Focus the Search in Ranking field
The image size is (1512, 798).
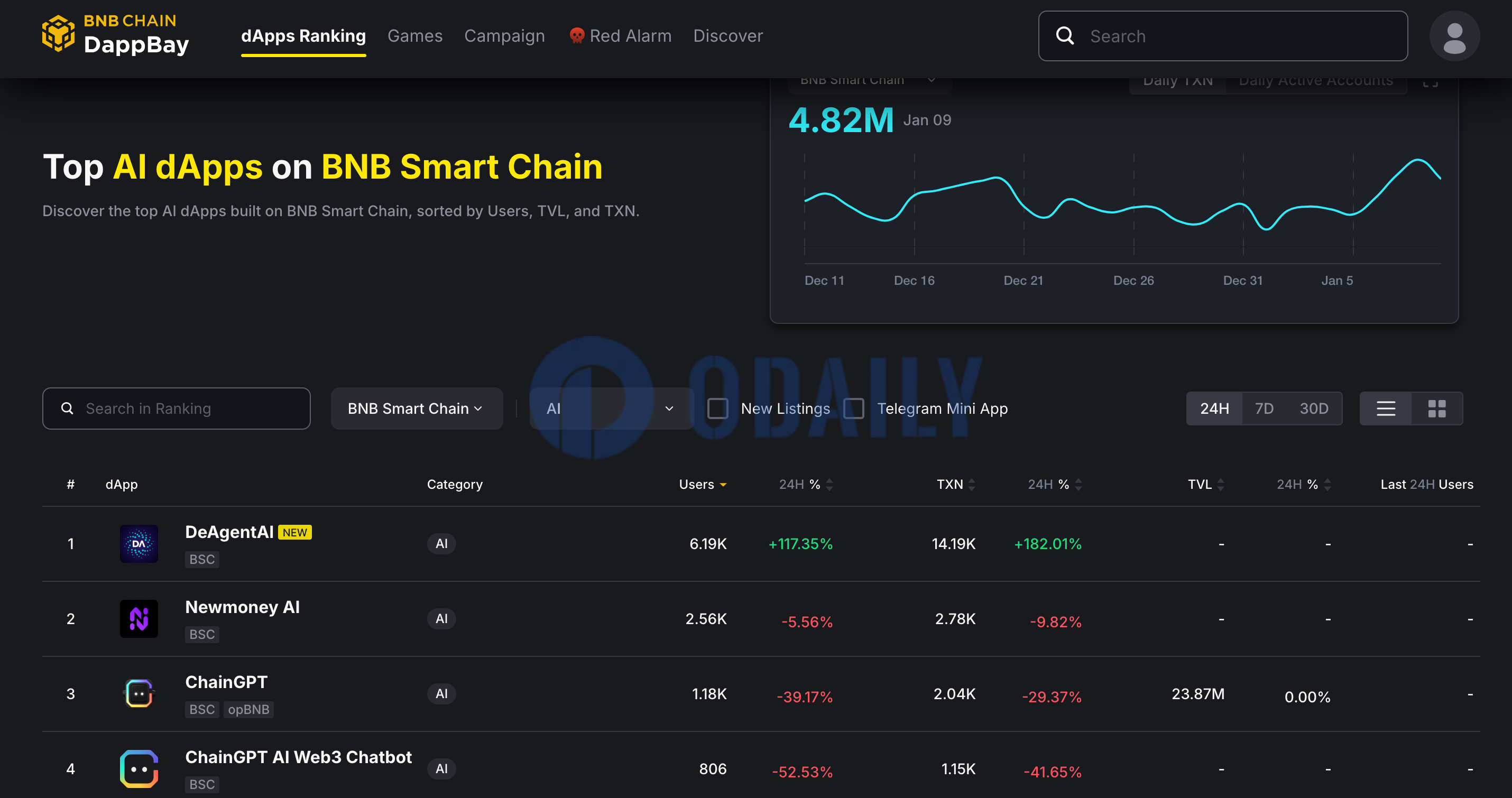[176, 409]
